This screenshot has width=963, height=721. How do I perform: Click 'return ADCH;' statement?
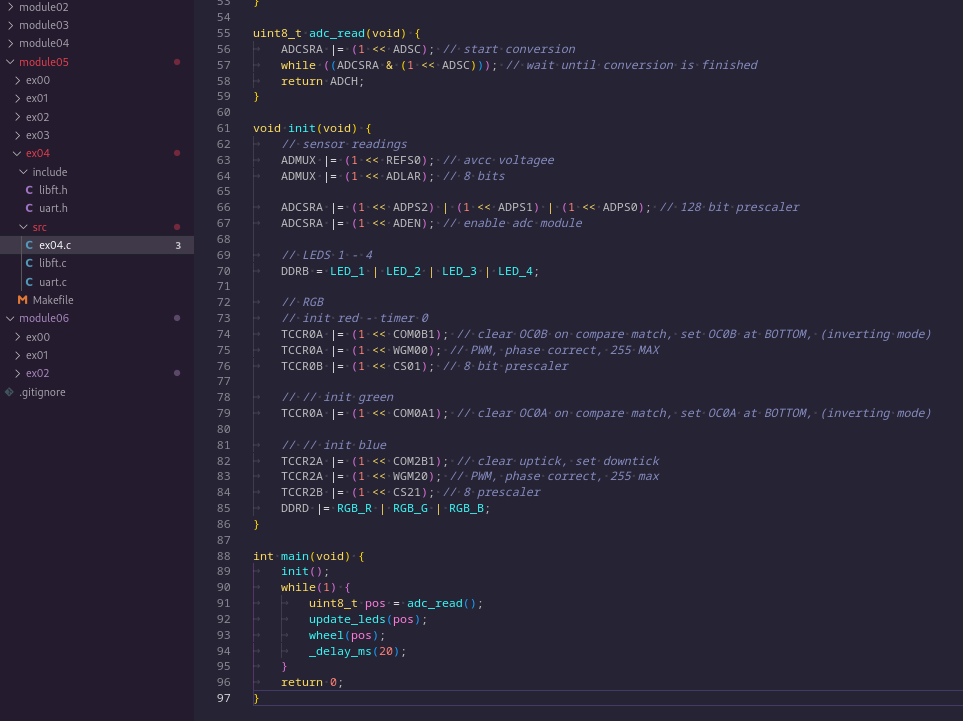[x=322, y=81]
